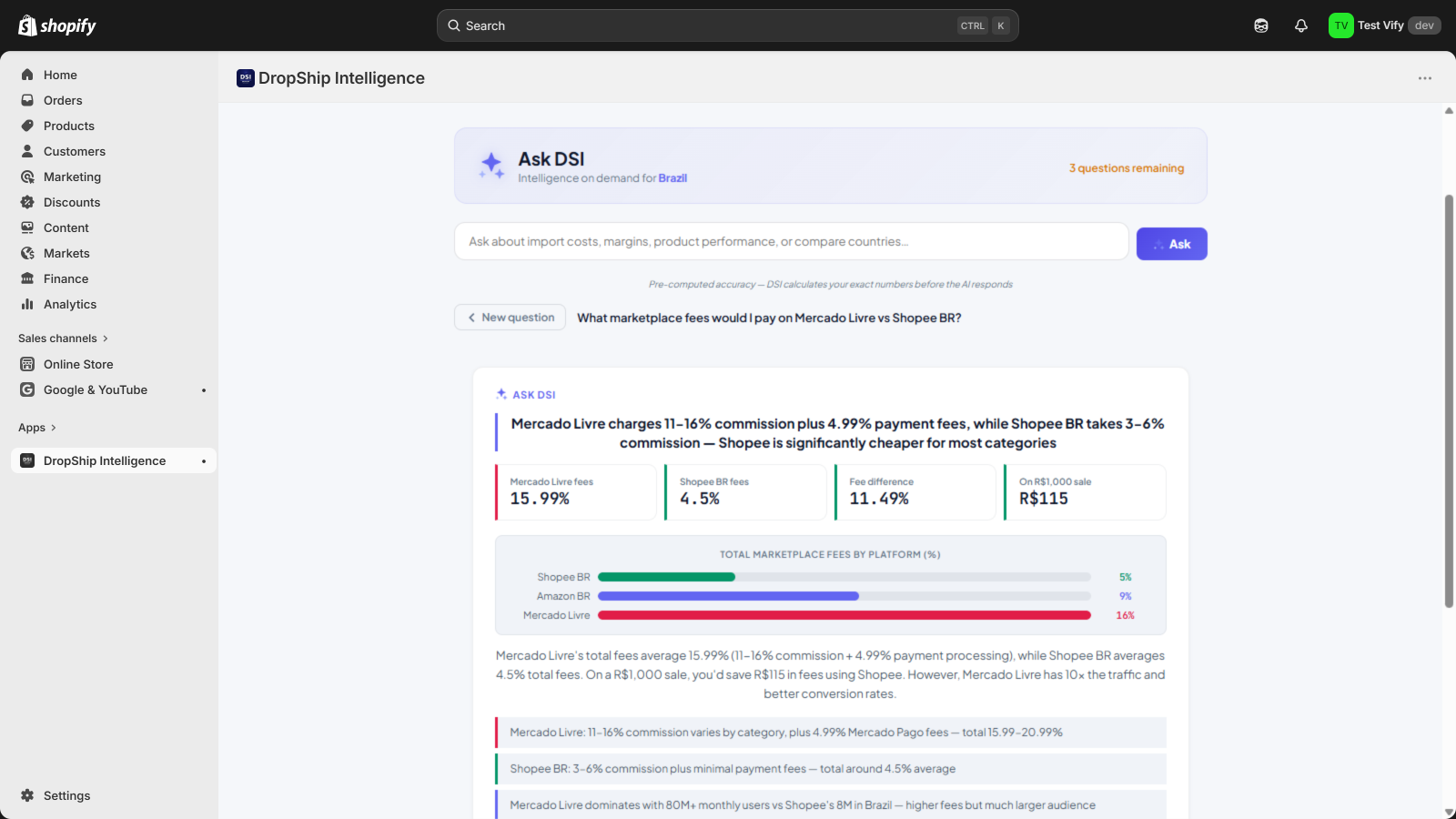This screenshot has height=819, width=1456.
Task: Open the notifications bell
Action: pyautogui.click(x=1301, y=25)
